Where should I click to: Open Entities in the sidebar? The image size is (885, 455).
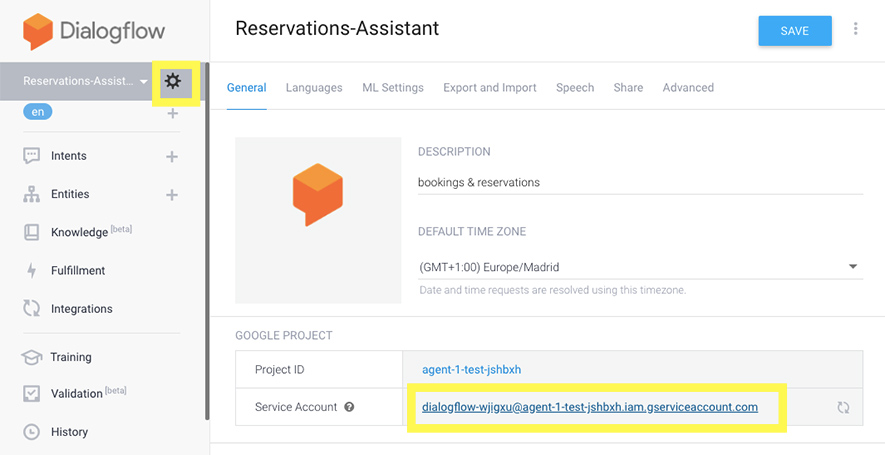pos(70,194)
